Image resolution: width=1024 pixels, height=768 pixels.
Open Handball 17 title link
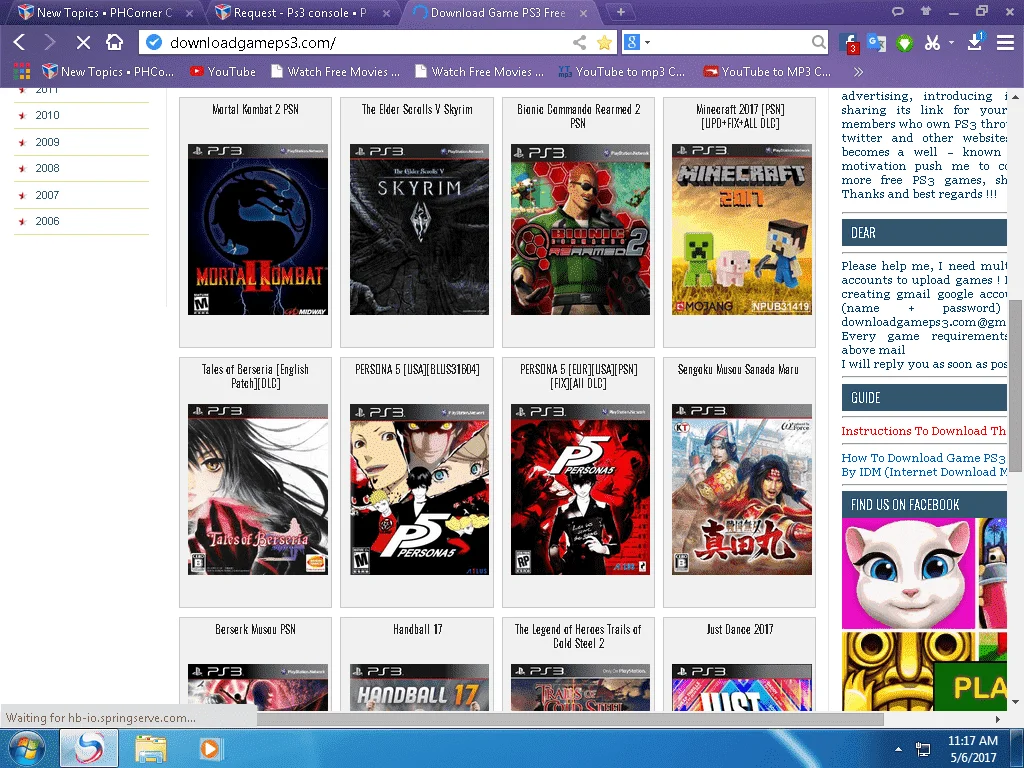point(417,630)
